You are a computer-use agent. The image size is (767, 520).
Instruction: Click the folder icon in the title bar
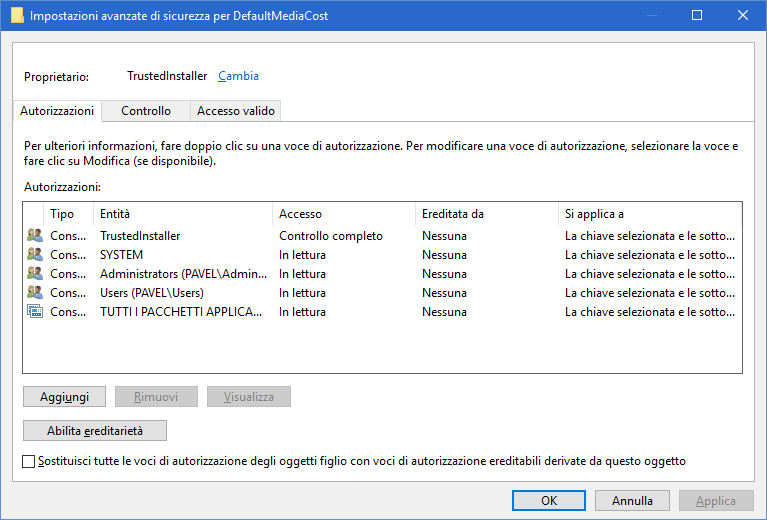pos(17,16)
